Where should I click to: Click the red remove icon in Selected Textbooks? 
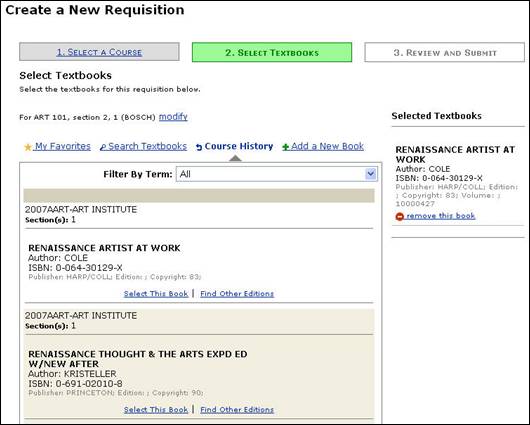tap(400, 216)
